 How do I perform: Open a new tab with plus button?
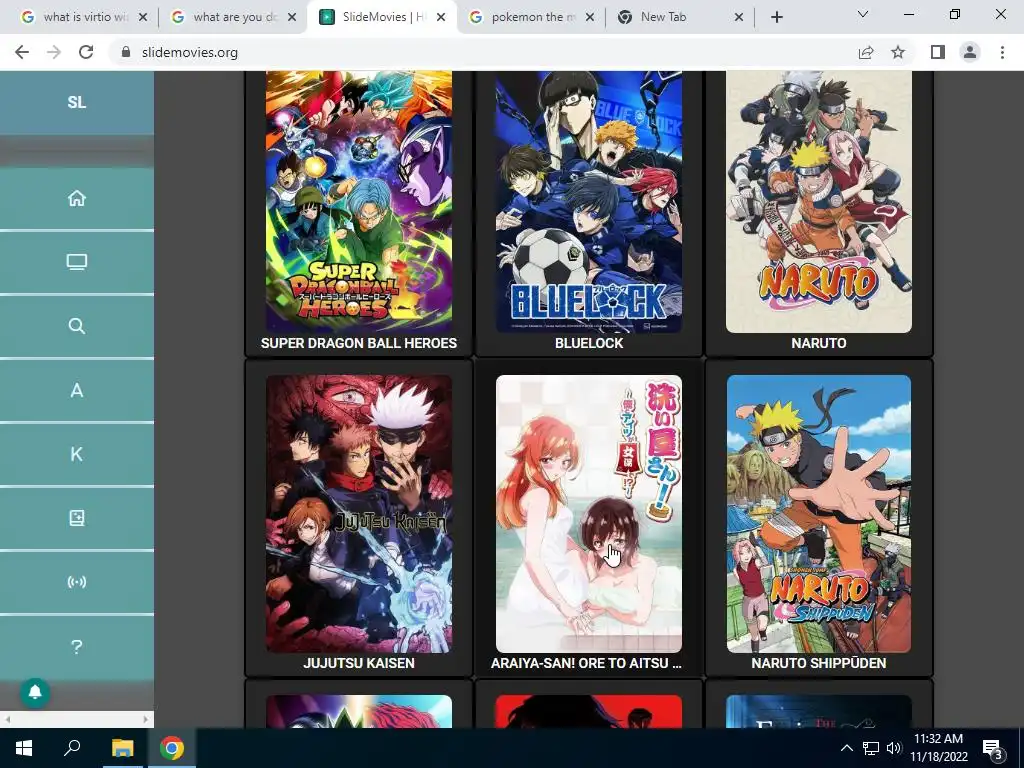click(x=776, y=17)
